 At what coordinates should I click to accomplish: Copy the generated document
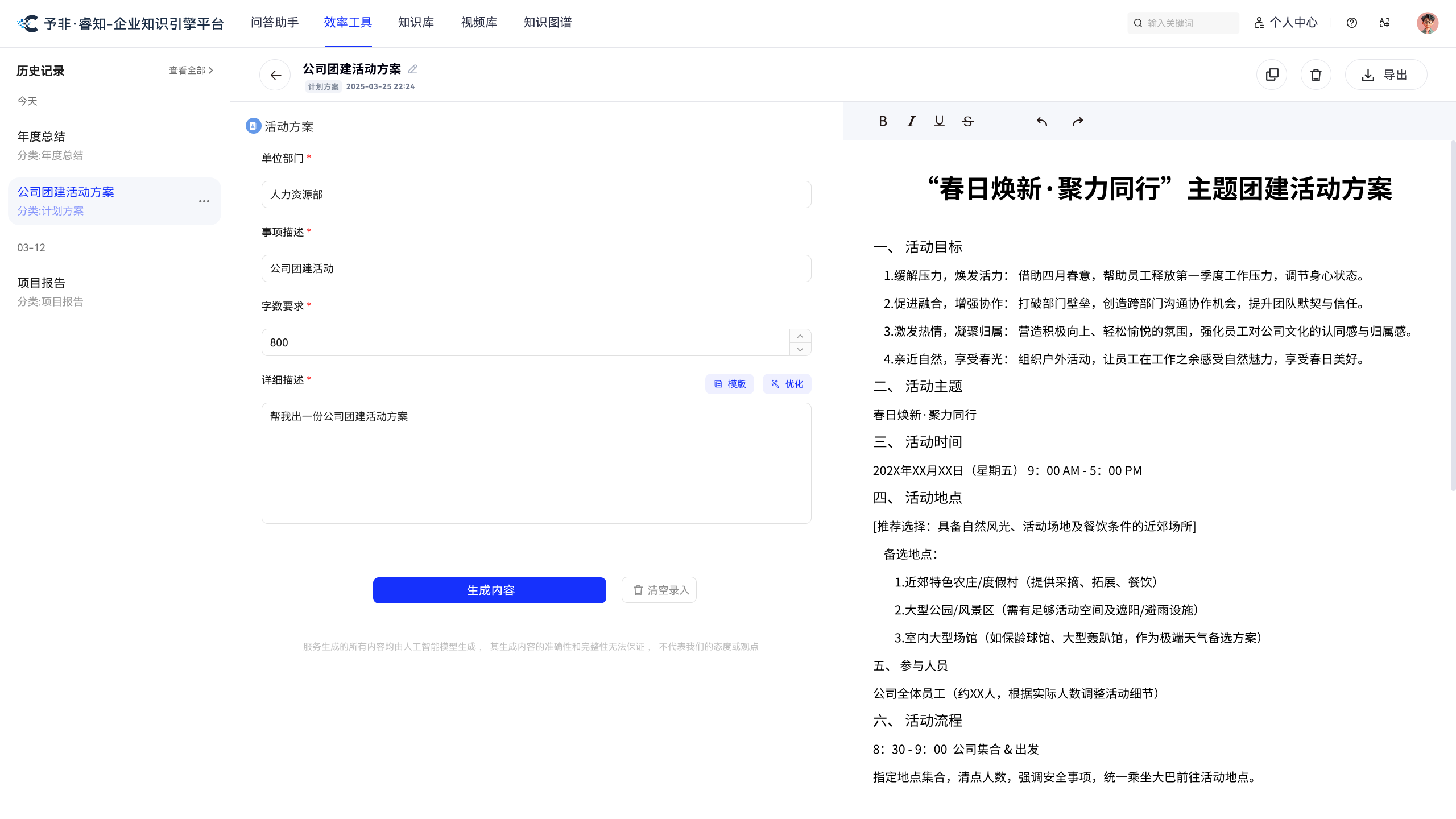point(1272,75)
